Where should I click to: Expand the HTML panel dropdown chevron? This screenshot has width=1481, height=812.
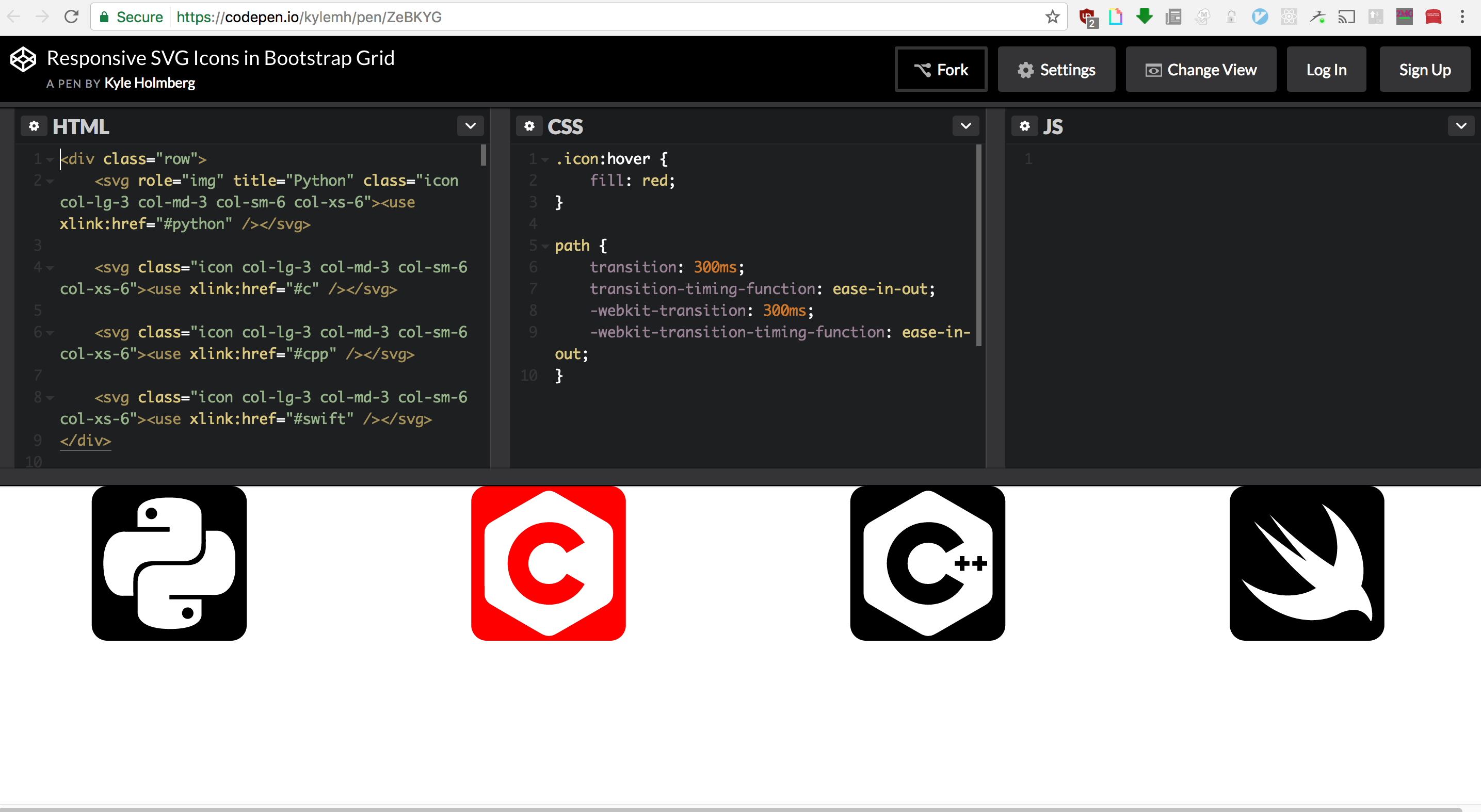tap(470, 126)
